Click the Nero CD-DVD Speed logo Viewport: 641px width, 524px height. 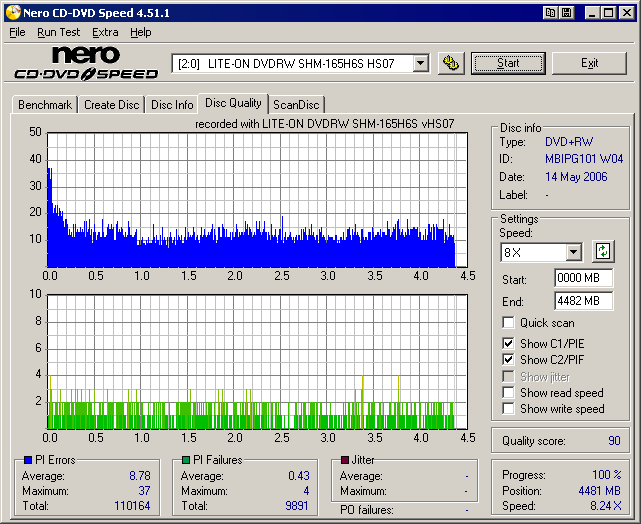[85, 63]
